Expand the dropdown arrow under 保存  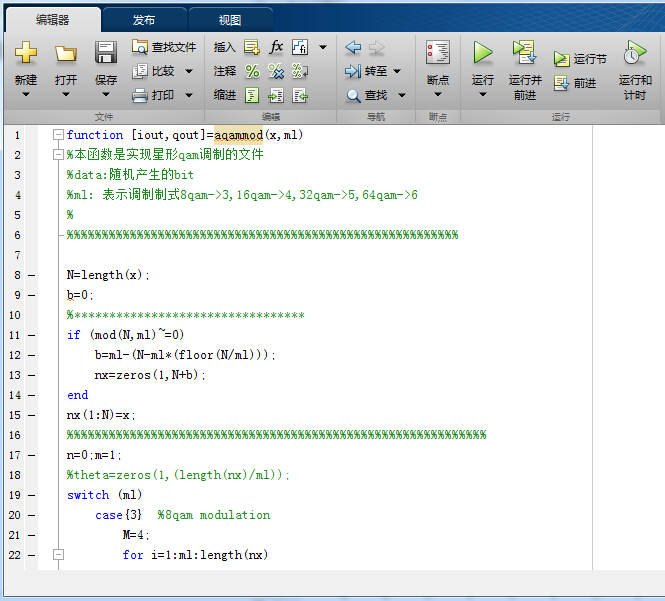click(x=106, y=95)
